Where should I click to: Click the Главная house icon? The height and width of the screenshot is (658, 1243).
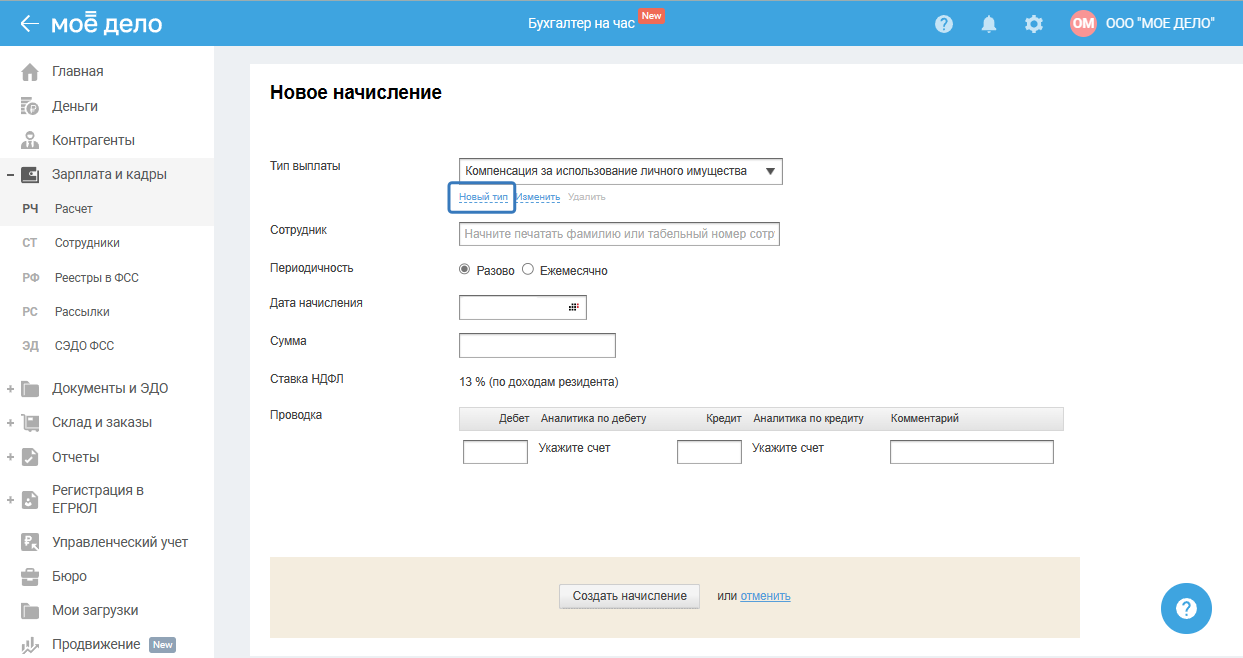(30, 72)
